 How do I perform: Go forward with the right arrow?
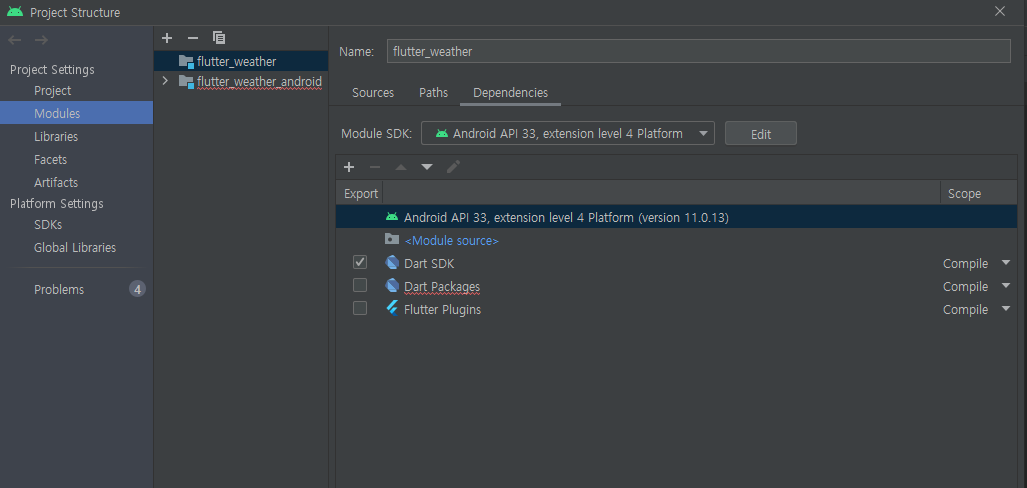tap(41, 40)
